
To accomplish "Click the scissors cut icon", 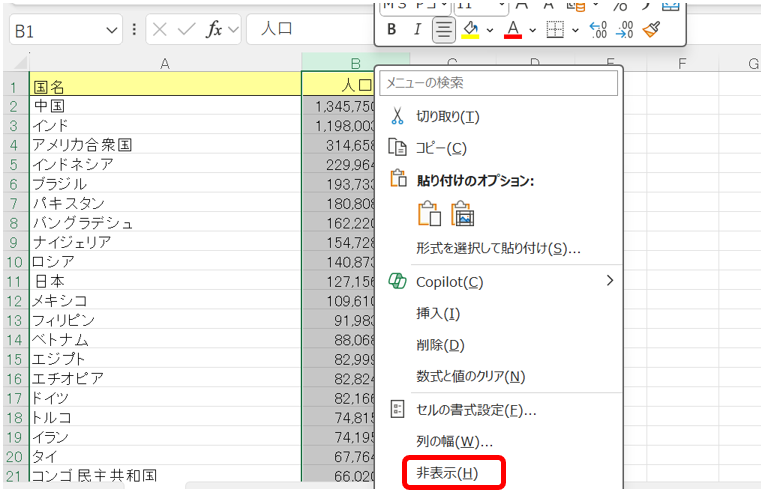I will click(397, 116).
